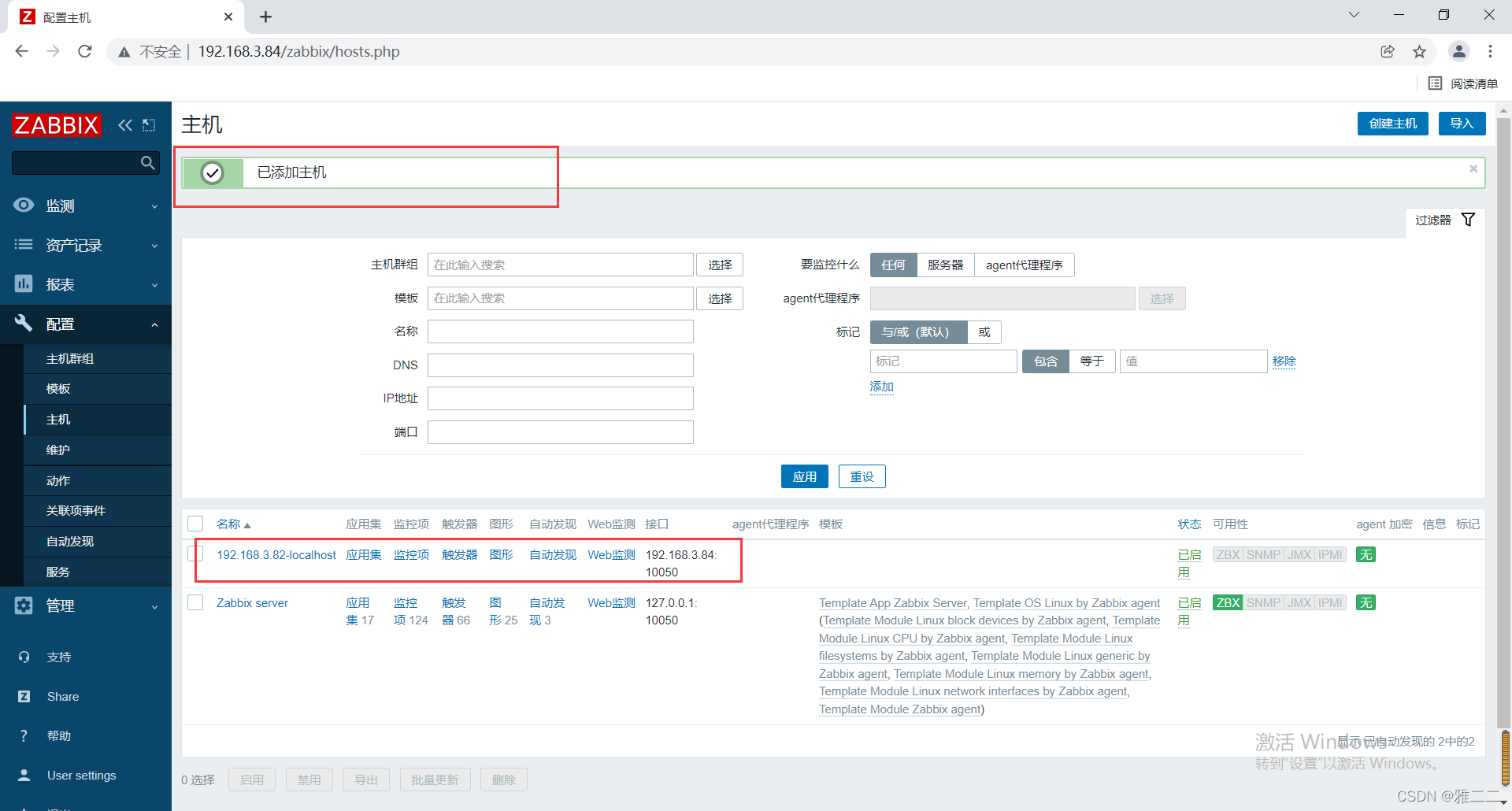
Task: Click the 导入 button
Action: click(x=1462, y=123)
